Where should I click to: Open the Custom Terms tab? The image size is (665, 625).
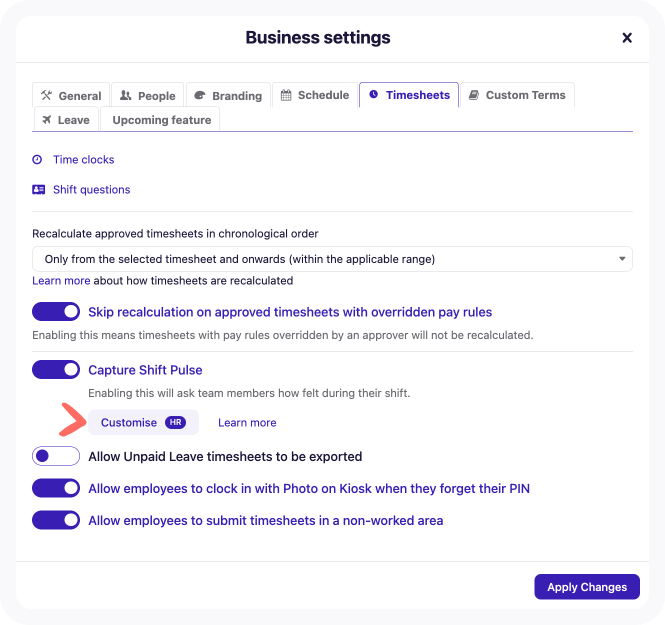[x=517, y=95]
